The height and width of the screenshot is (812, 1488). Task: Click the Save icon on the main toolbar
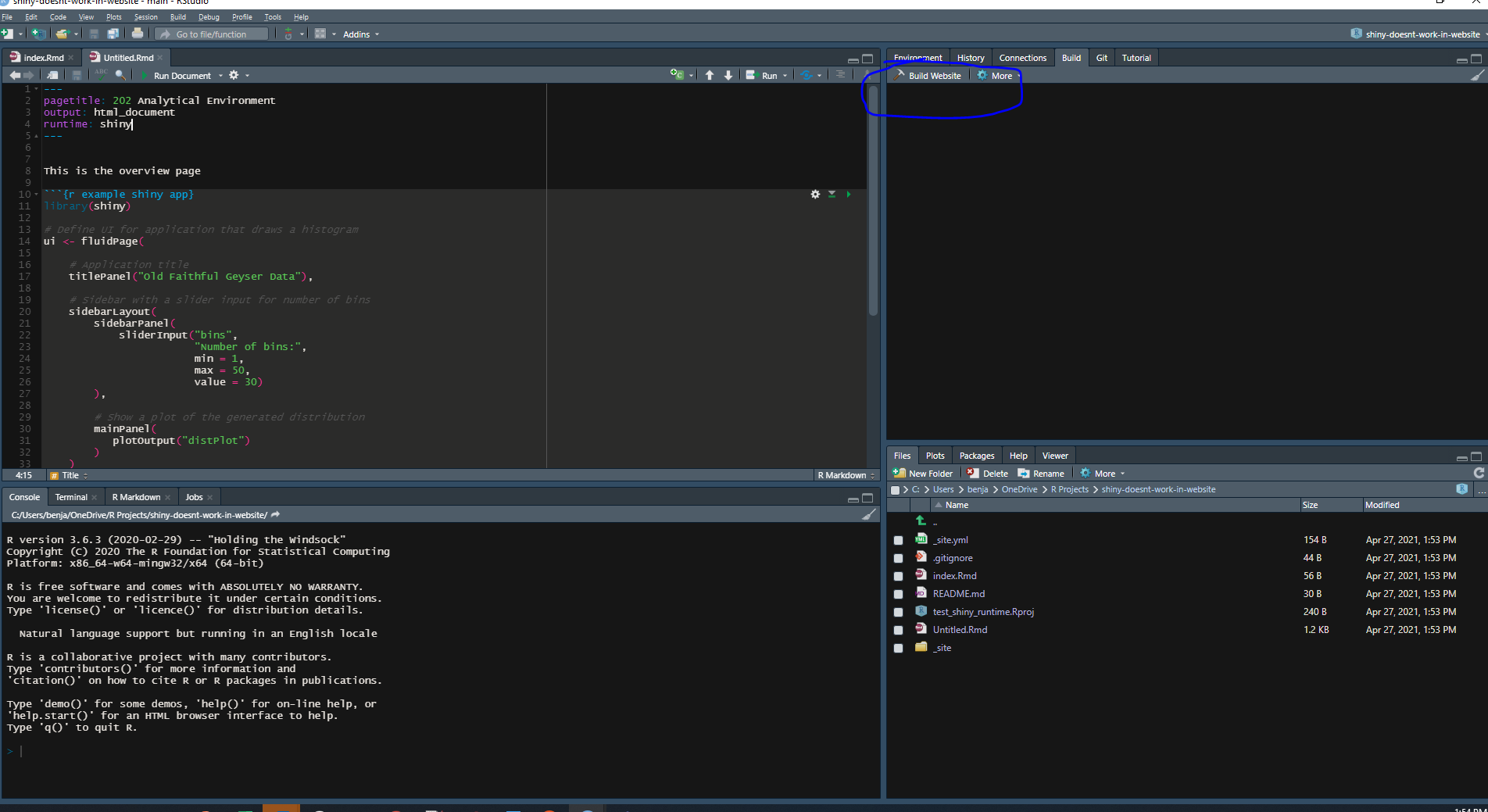[x=94, y=34]
